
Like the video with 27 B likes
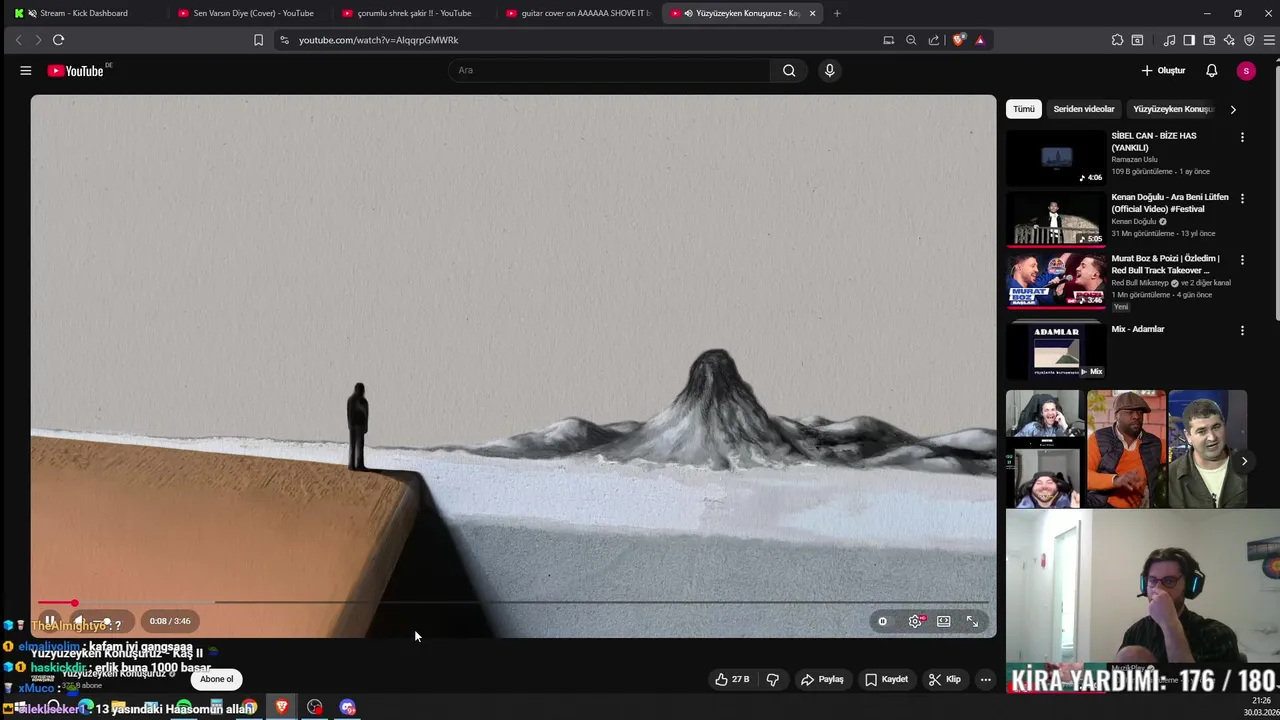[731, 679]
